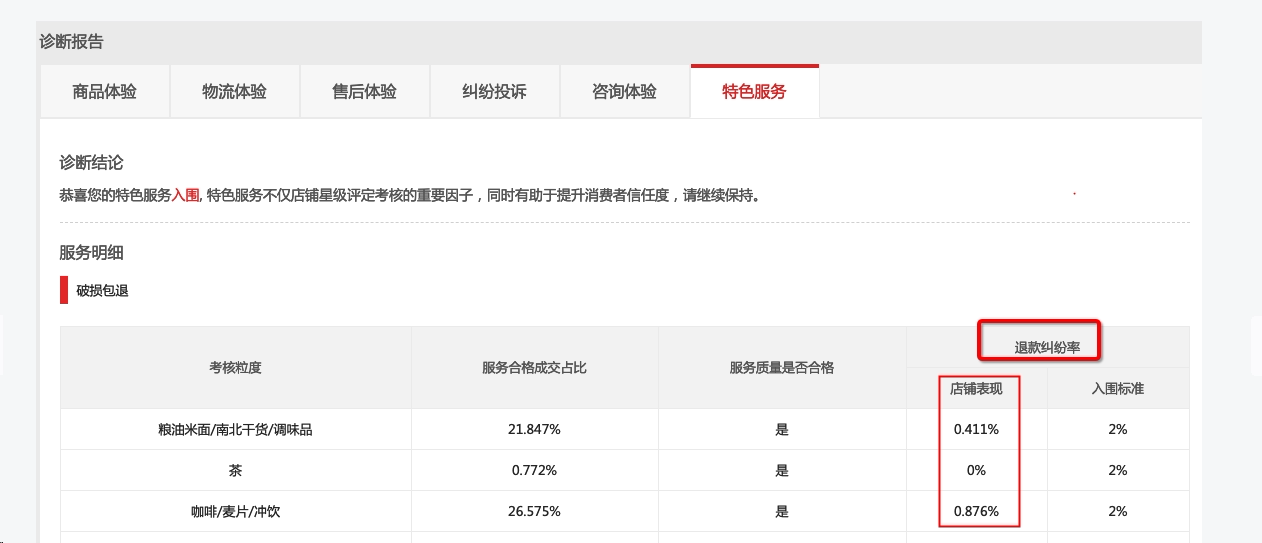Screen dimensions: 1262x543
Task: Click the 店铺表现 sub-header
Action: (x=976, y=389)
